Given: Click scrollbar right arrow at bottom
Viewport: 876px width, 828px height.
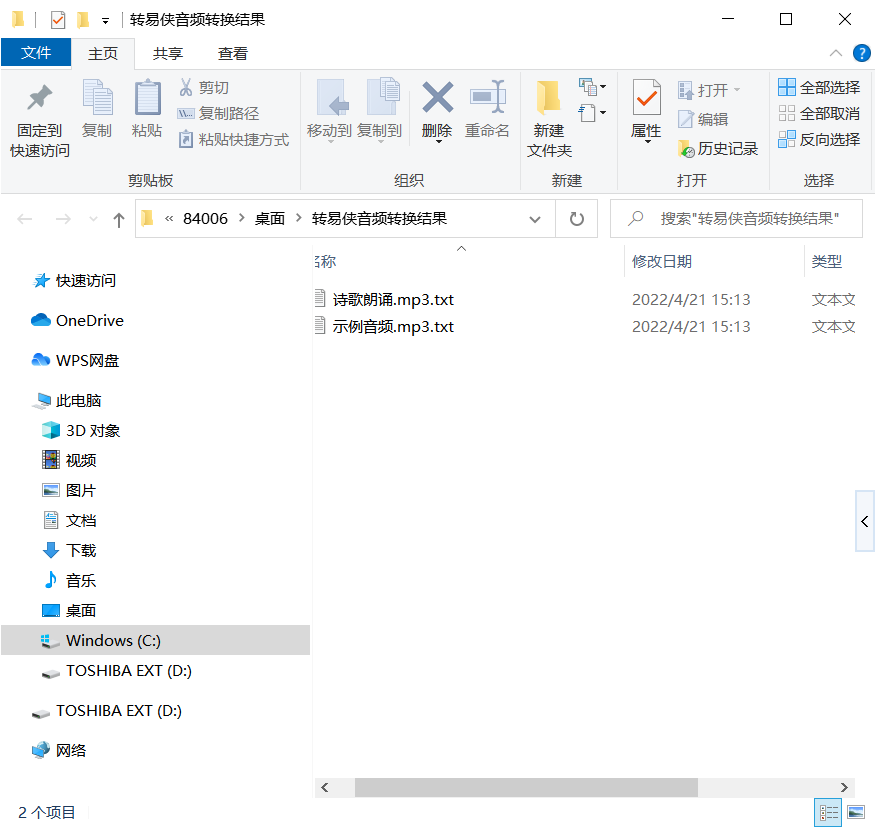Looking at the screenshot, I should pyautogui.click(x=844, y=787).
